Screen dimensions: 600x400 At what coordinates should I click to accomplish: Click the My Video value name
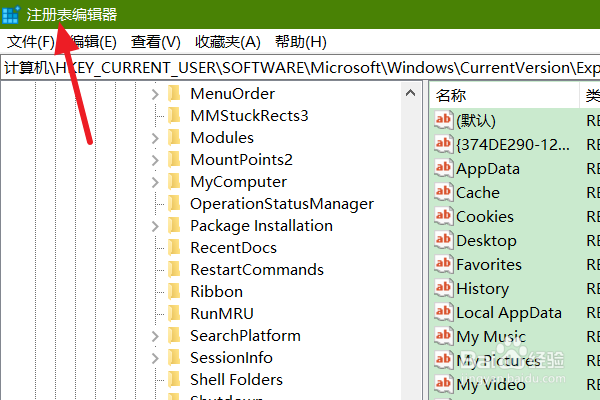tap(491, 385)
